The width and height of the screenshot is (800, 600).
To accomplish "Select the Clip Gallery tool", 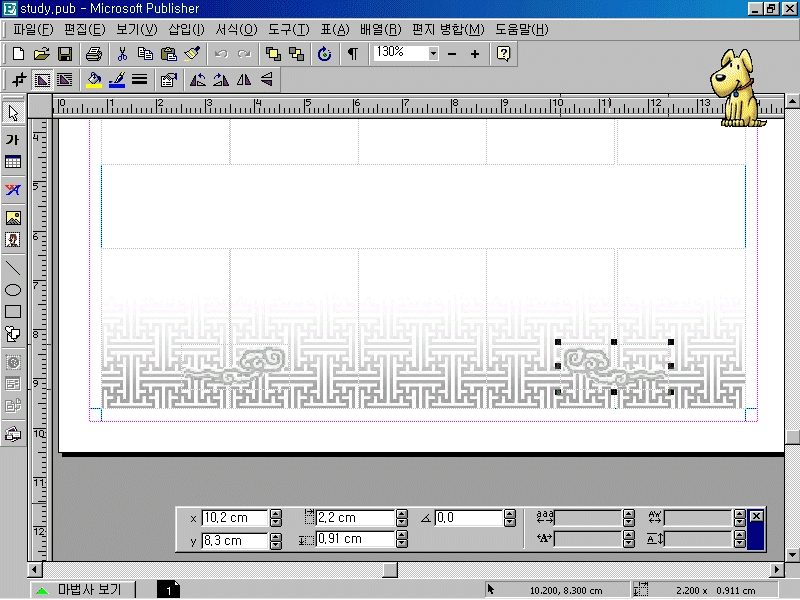I will pyautogui.click(x=13, y=240).
